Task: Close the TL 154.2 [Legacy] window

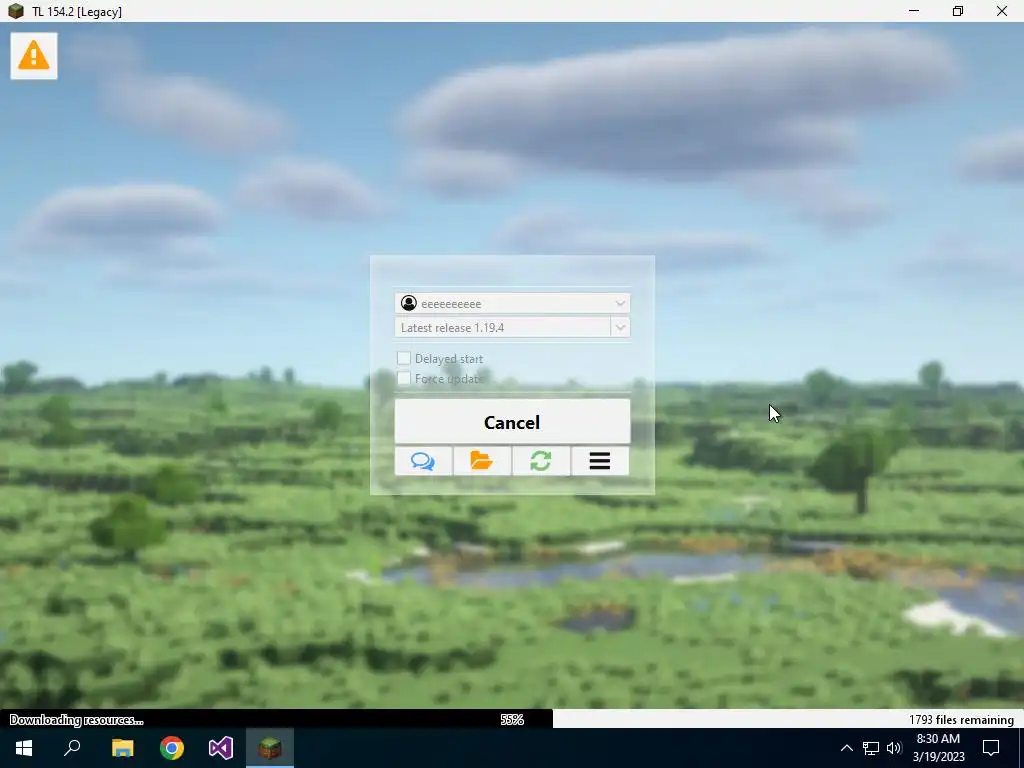Action: [1002, 11]
